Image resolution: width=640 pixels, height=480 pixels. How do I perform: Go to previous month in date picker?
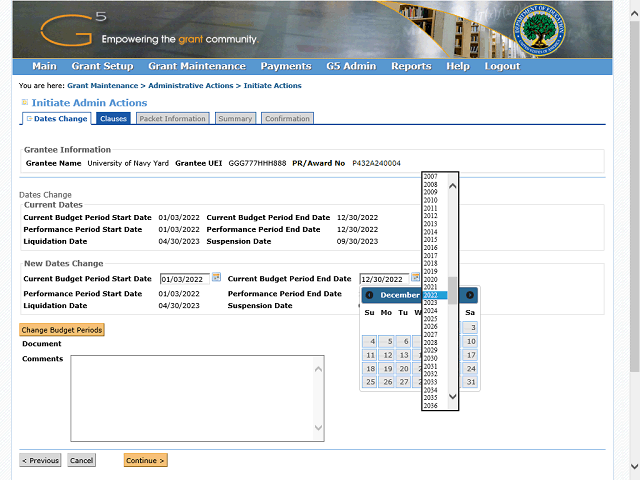[x=369, y=295]
